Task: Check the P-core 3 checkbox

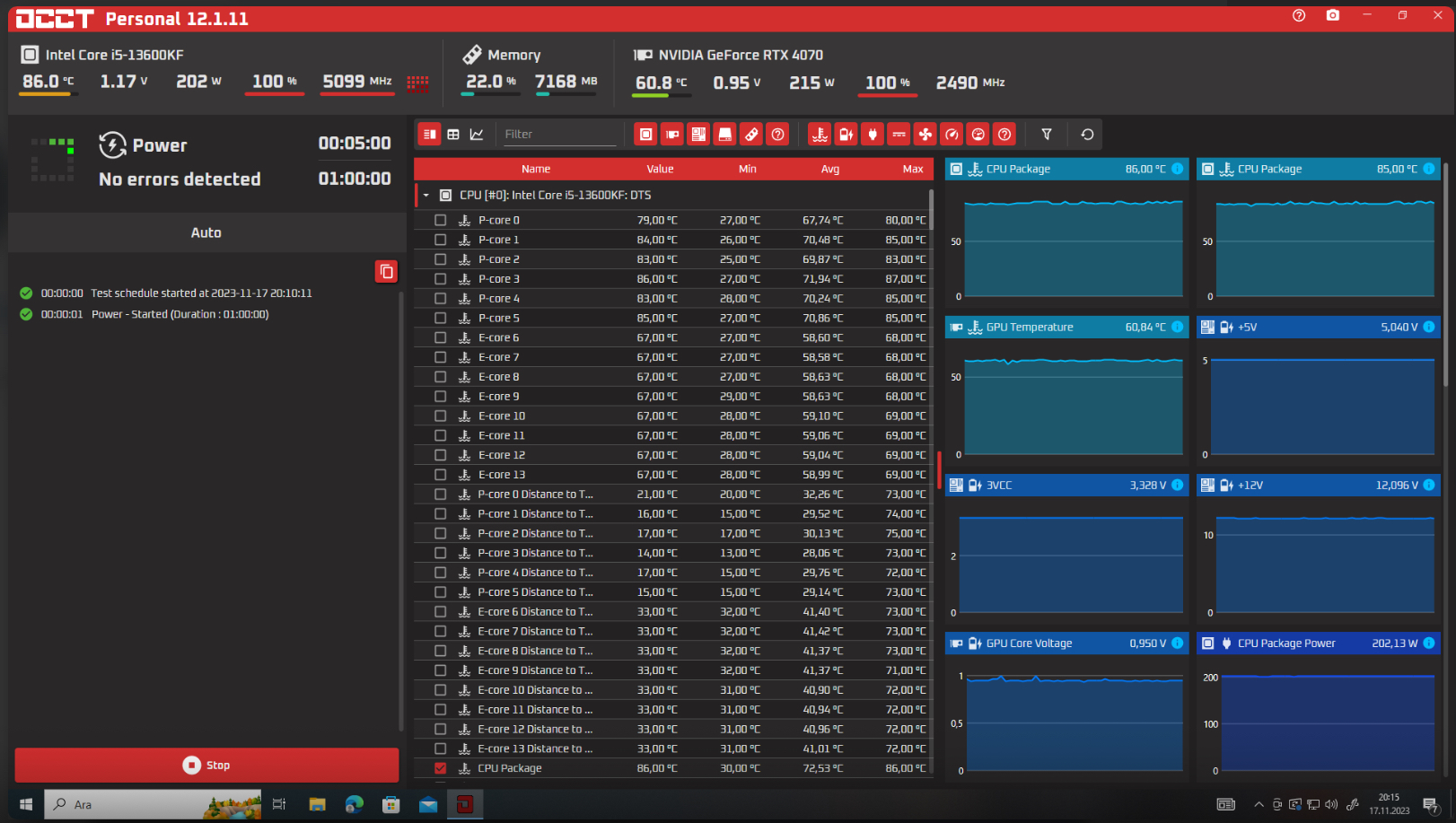Action: pyautogui.click(x=440, y=279)
